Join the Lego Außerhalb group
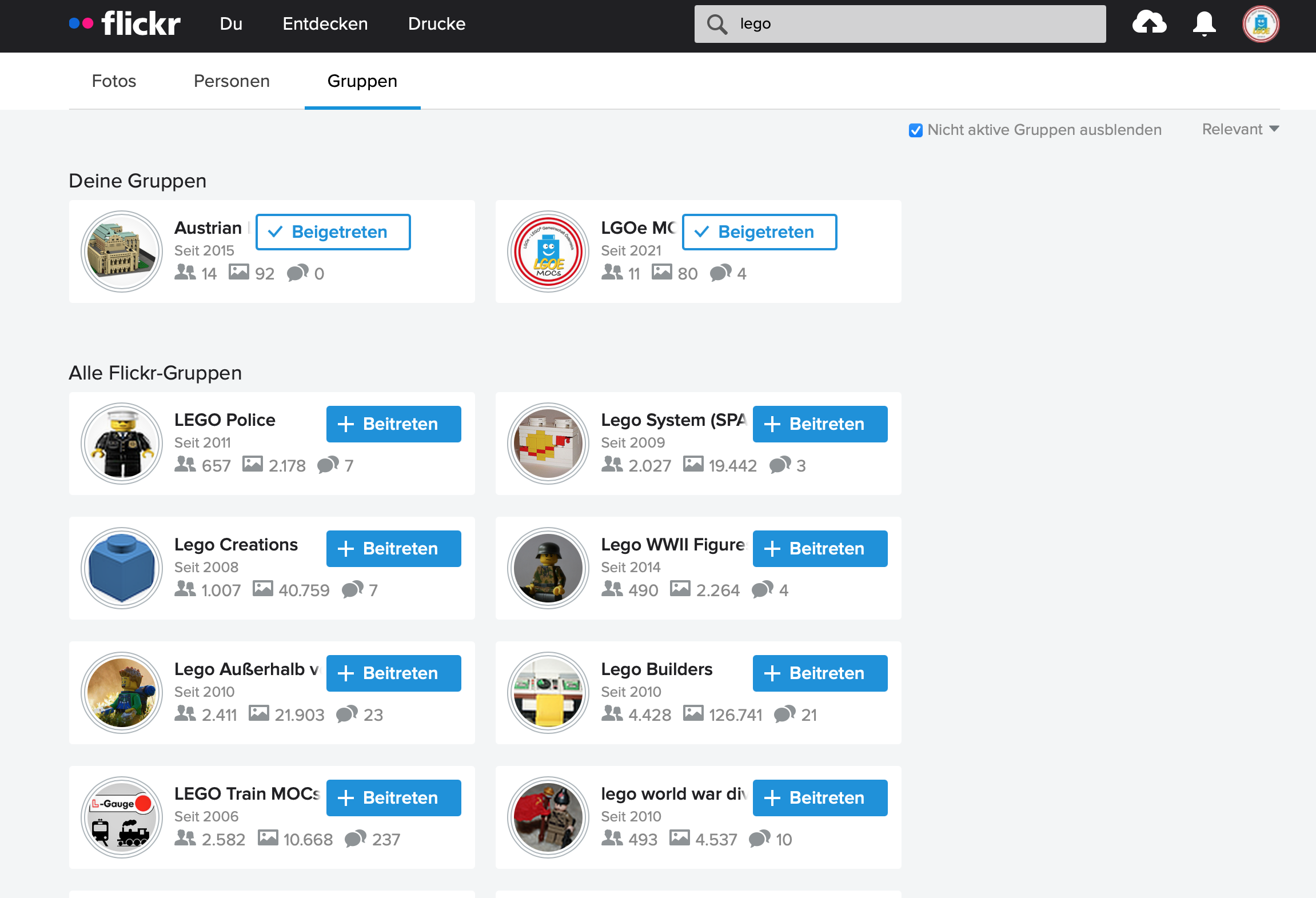Screen dimensions: 1316x898 click(394, 673)
